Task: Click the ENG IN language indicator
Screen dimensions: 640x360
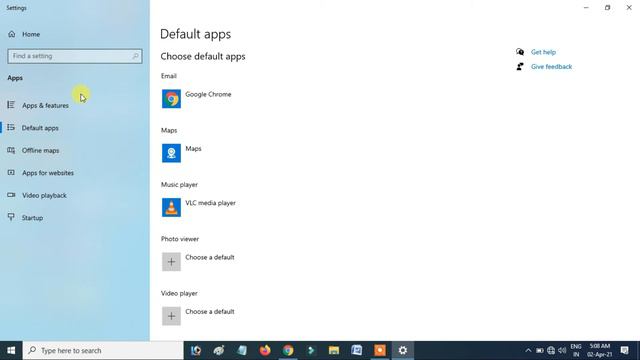Action: point(576,350)
